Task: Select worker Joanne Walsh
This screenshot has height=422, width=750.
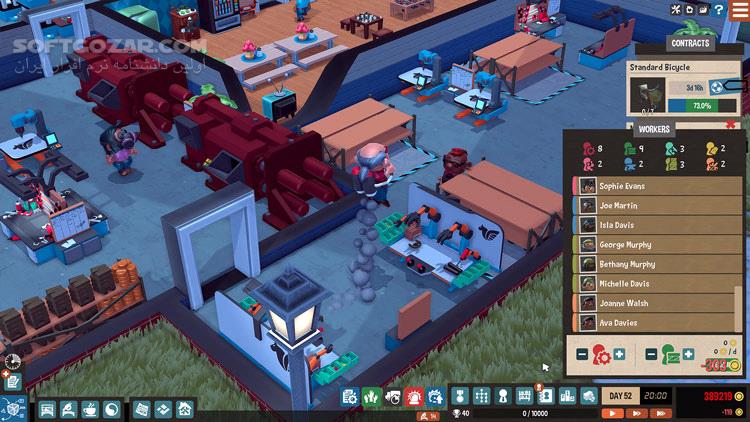Action: [x=653, y=303]
